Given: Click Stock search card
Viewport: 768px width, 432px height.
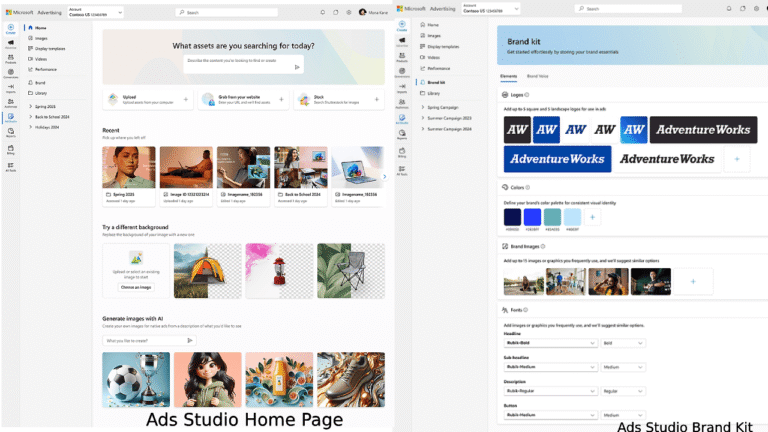Looking at the screenshot, I should point(339,99).
